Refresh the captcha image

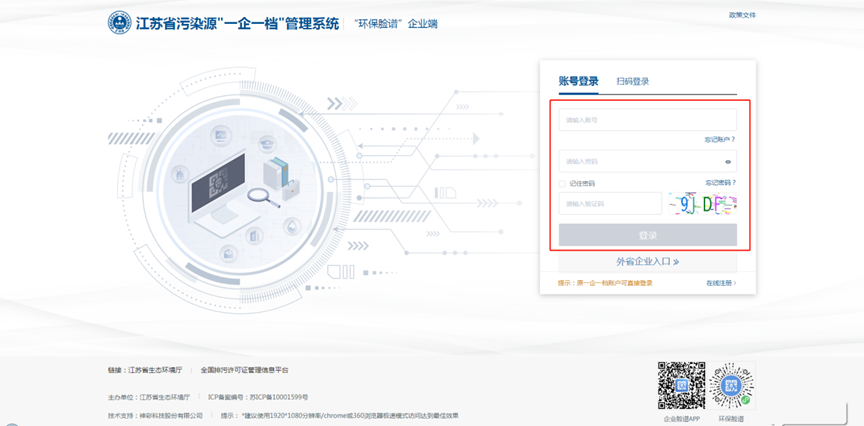coord(703,204)
